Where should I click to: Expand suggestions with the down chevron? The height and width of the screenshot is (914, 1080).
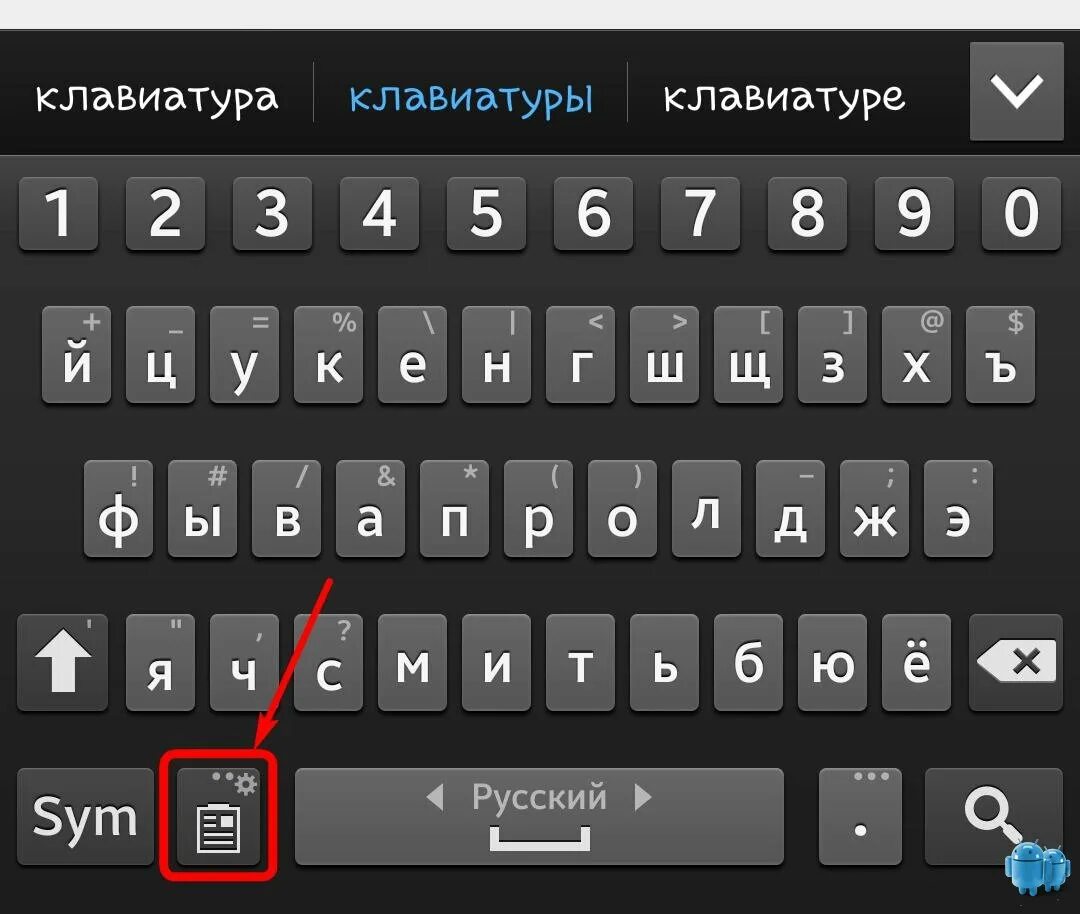coord(1017,91)
